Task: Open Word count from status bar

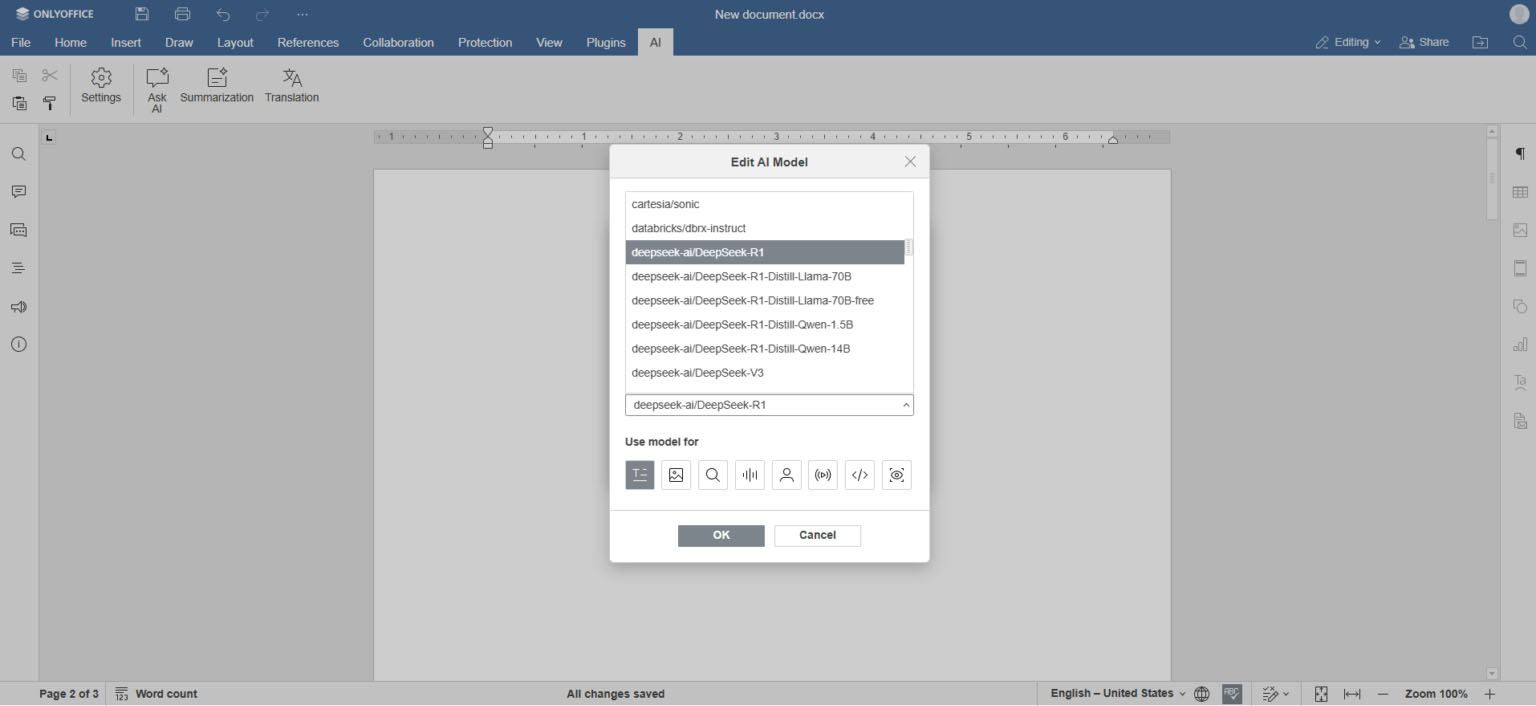Action: pyautogui.click(x=156, y=693)
